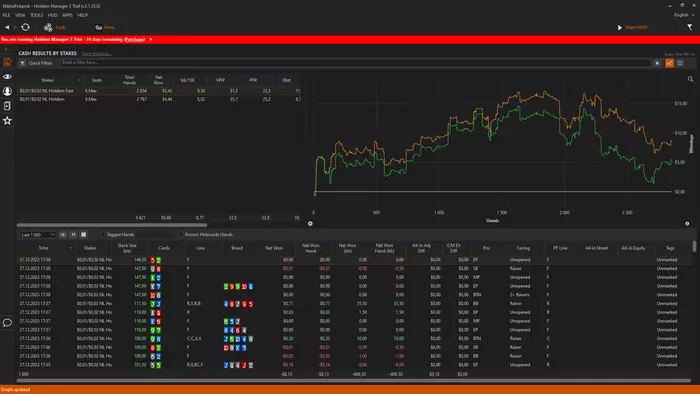Open the HUD menu
The height and width of the screenshot is (394, 700).
pyautogui.click(x=53, y=15)
